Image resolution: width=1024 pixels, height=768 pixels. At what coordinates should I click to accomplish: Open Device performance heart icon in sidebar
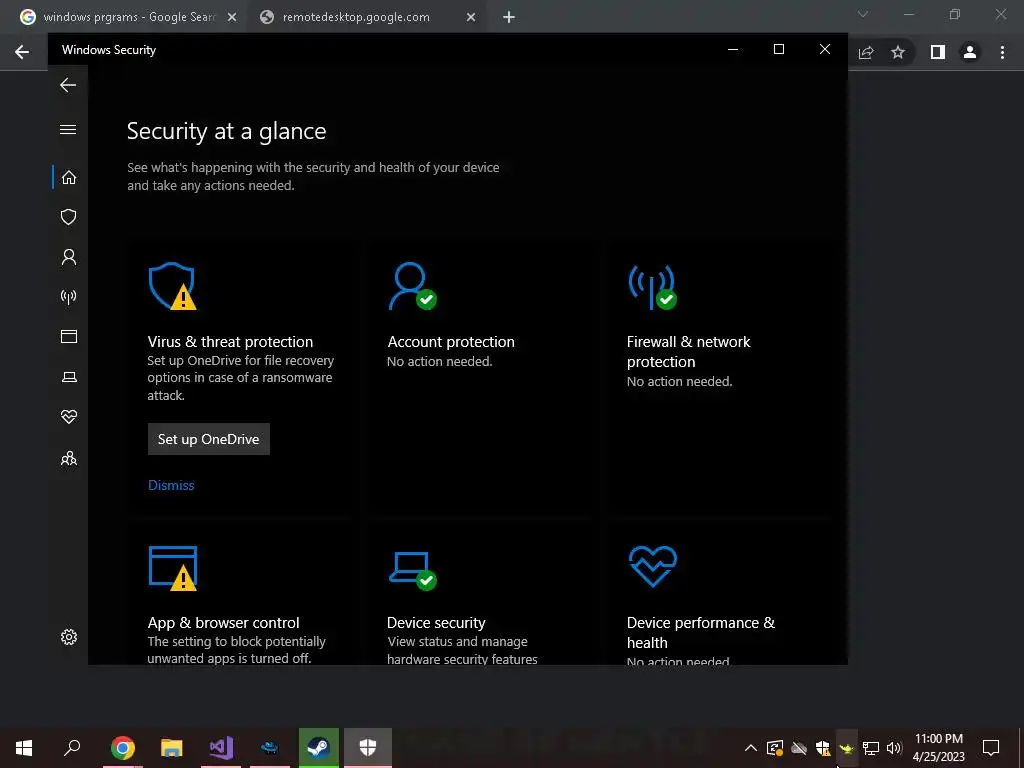69,417
